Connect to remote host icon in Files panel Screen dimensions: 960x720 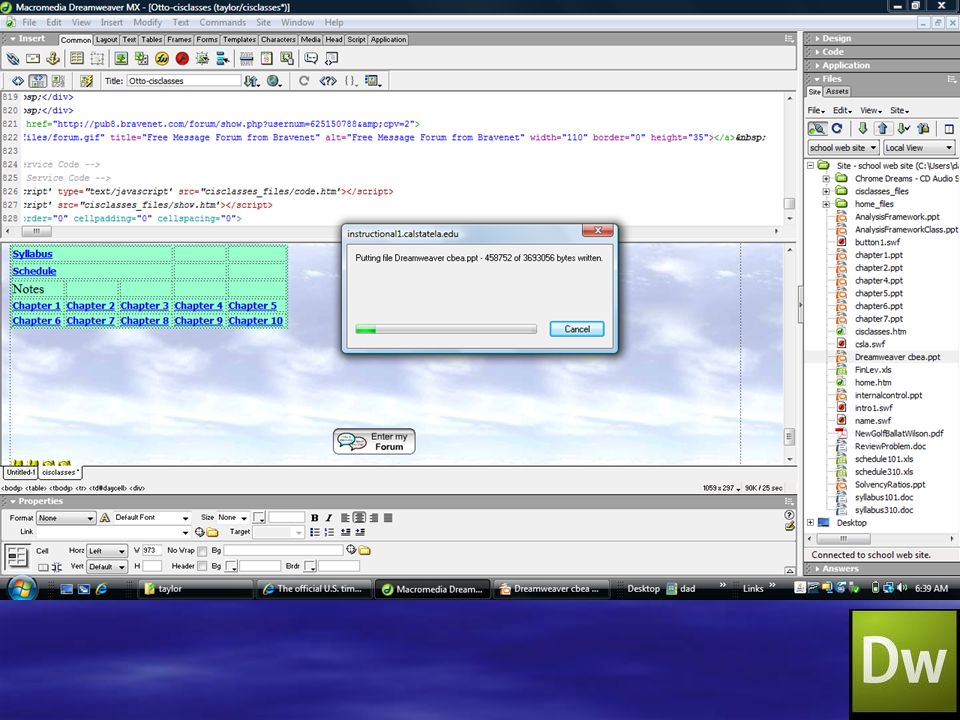pyautogui.click(x=817, y=129)
